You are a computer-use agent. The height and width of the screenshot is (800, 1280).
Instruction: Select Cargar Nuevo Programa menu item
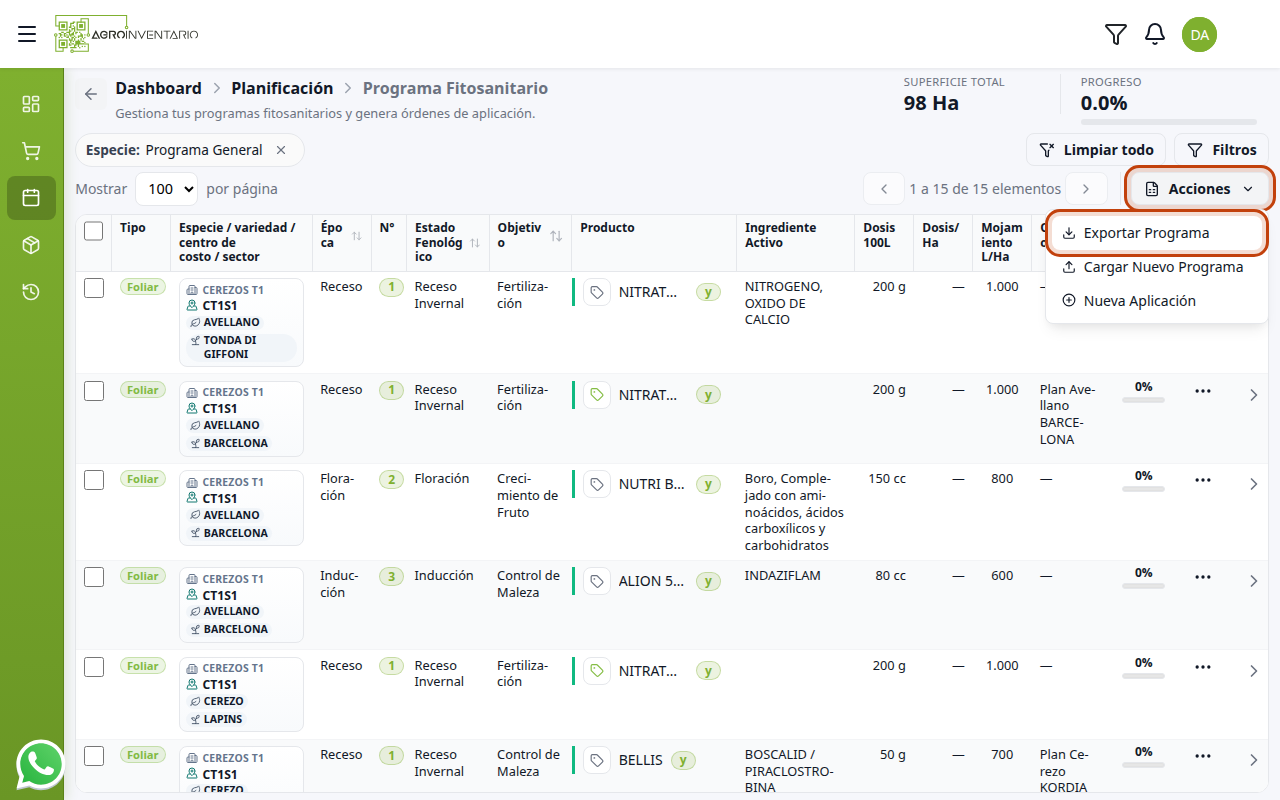1157,267
